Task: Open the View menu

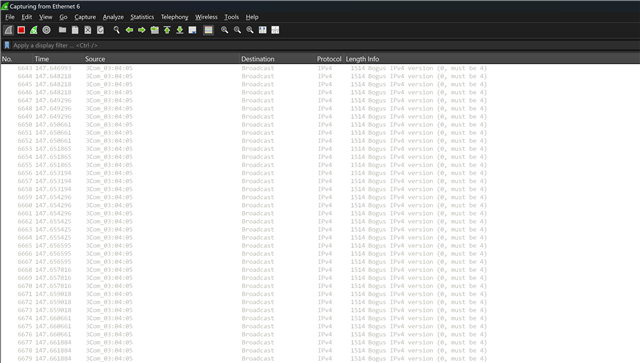Action: 45,17
